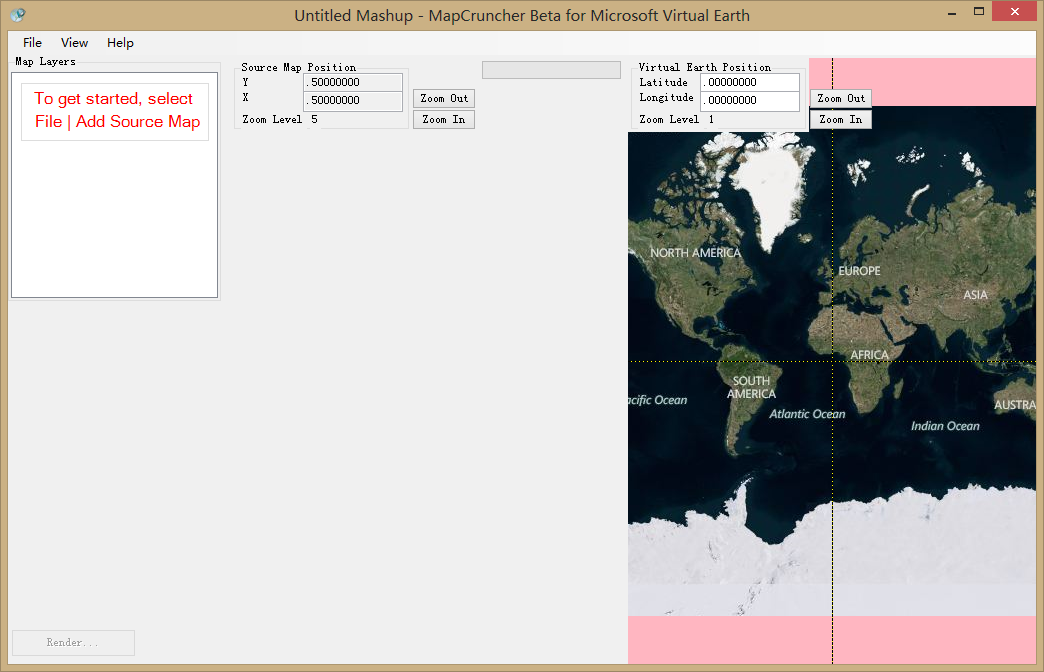The image size is (1044, 672).
Task: Click the Render... button
Action: [73, 643]
